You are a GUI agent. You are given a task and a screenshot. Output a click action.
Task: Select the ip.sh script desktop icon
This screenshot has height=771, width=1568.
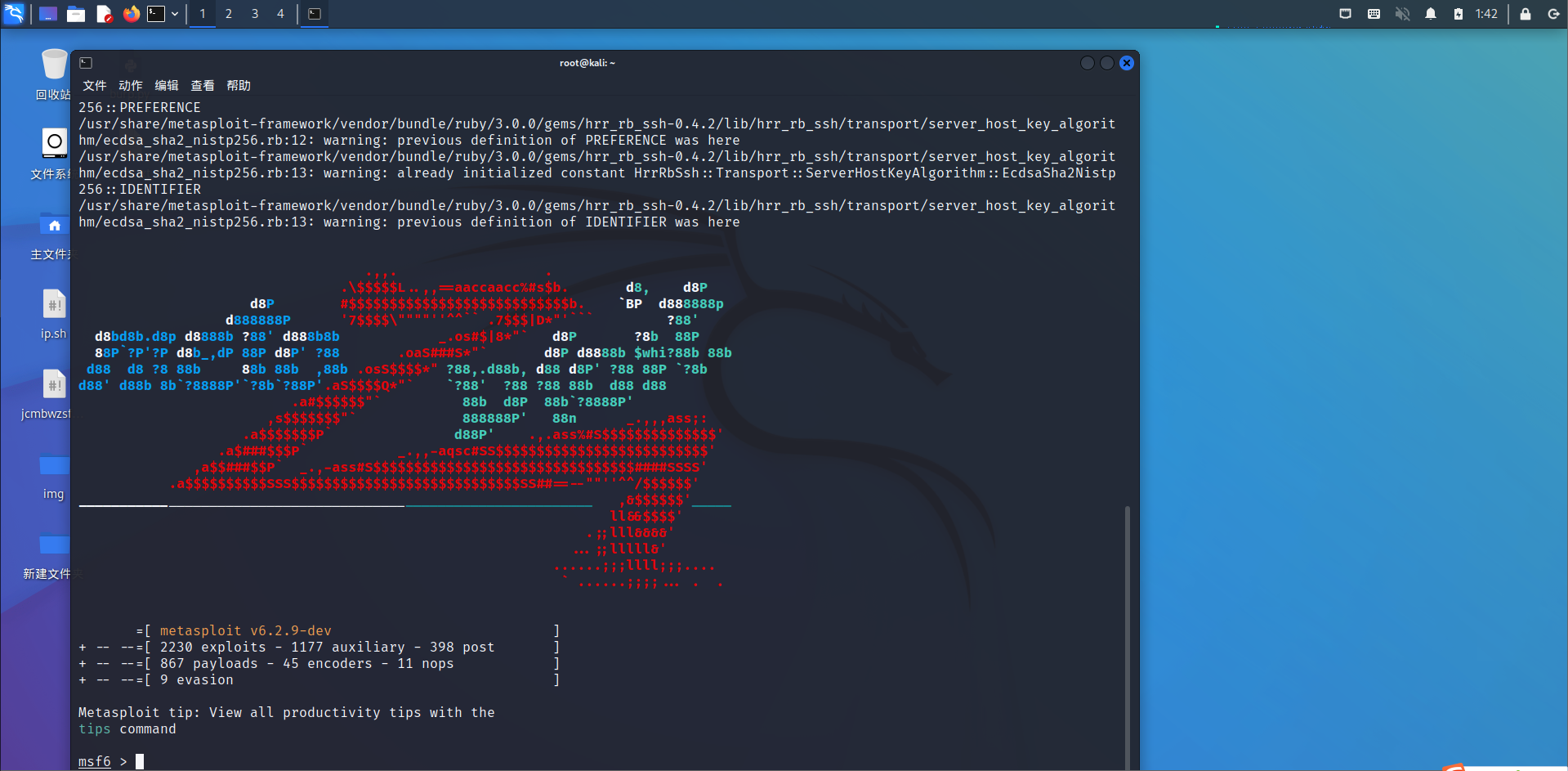pyautogui.click(x=54, y=315)
